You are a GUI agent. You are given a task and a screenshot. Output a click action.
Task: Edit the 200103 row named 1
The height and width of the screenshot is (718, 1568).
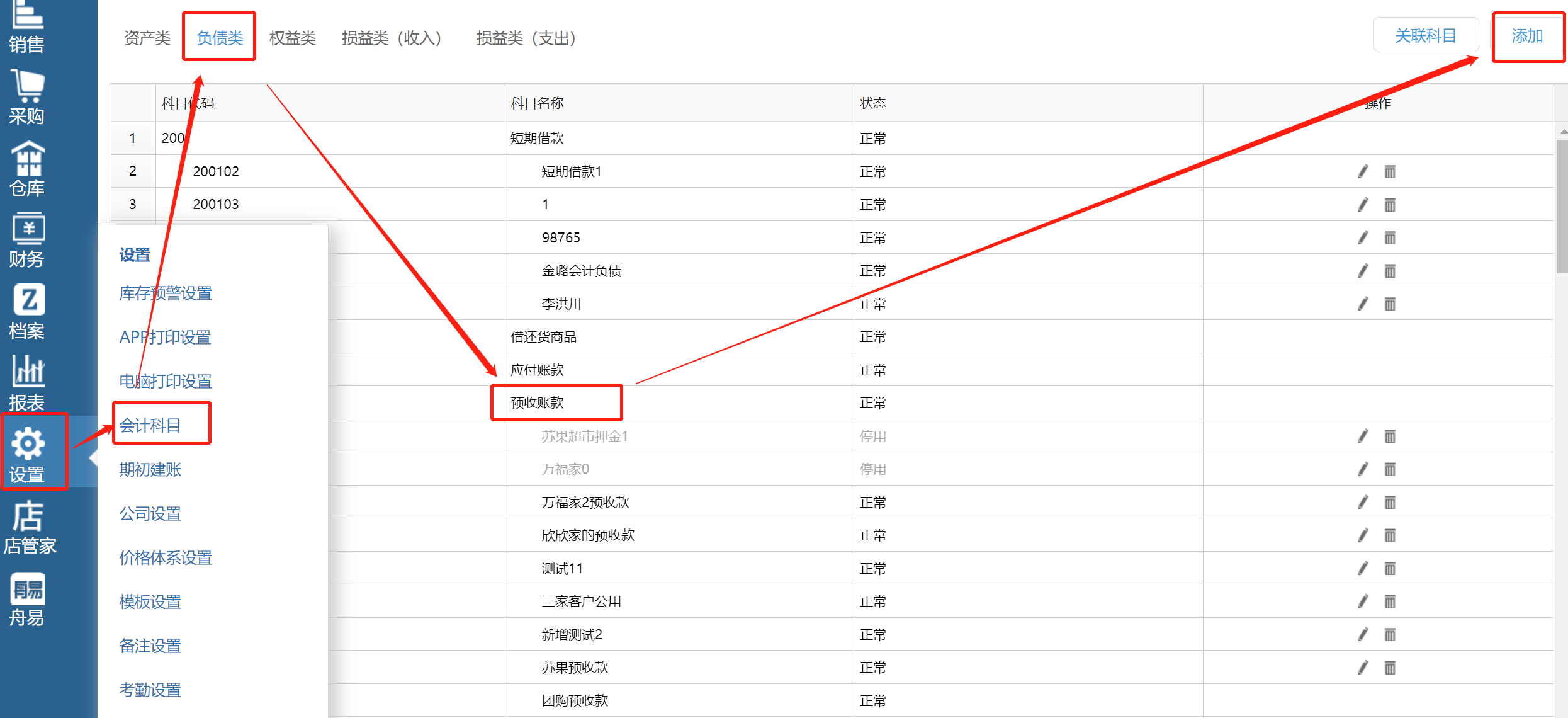[1363, 205]
